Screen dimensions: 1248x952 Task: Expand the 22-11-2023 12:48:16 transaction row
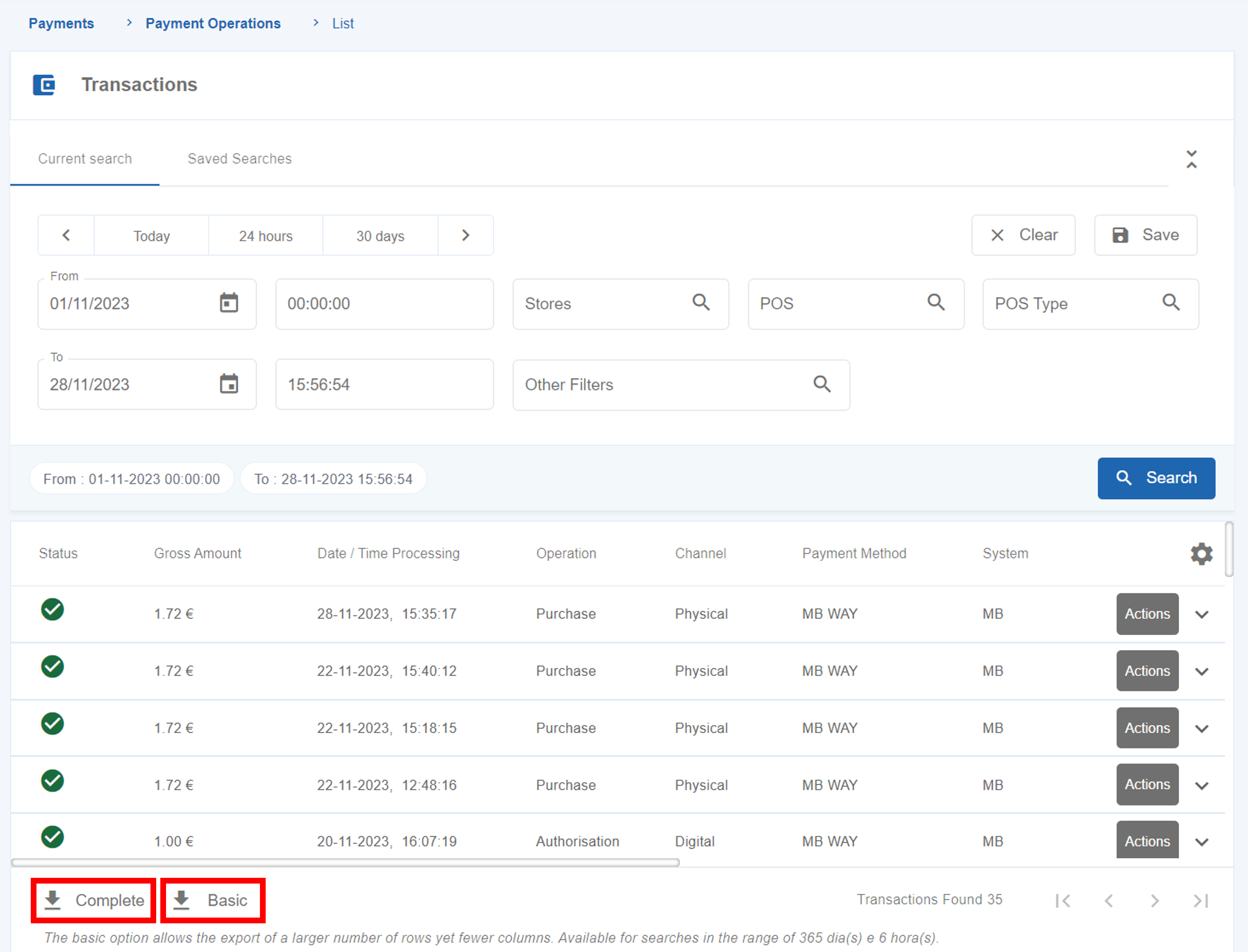click(x=1202, y=785)
